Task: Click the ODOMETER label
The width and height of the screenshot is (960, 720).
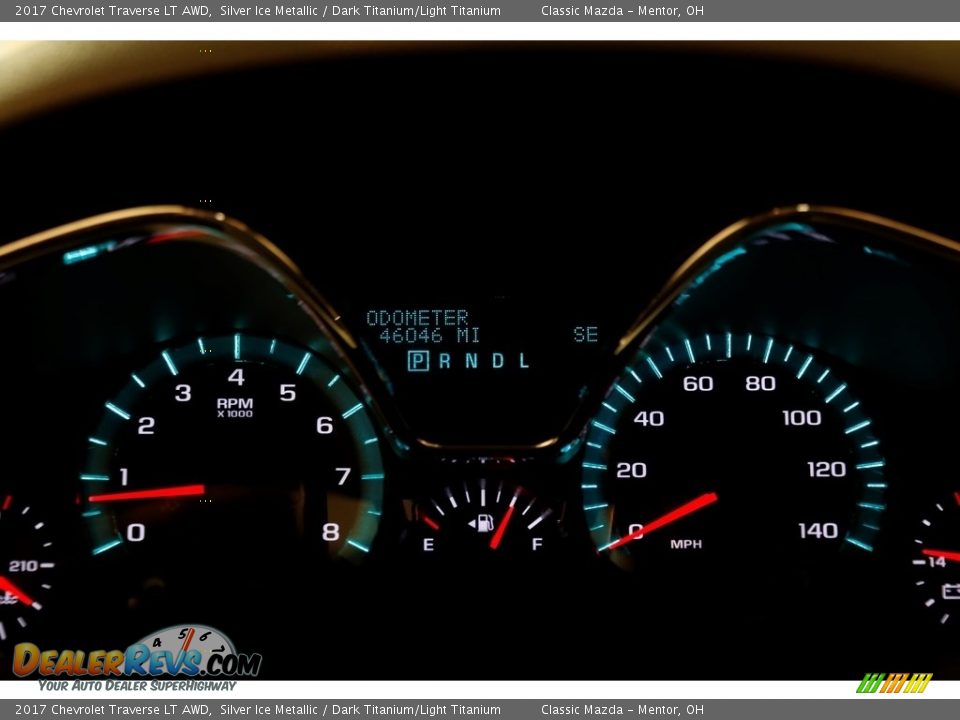Action: tap(417, 318)
